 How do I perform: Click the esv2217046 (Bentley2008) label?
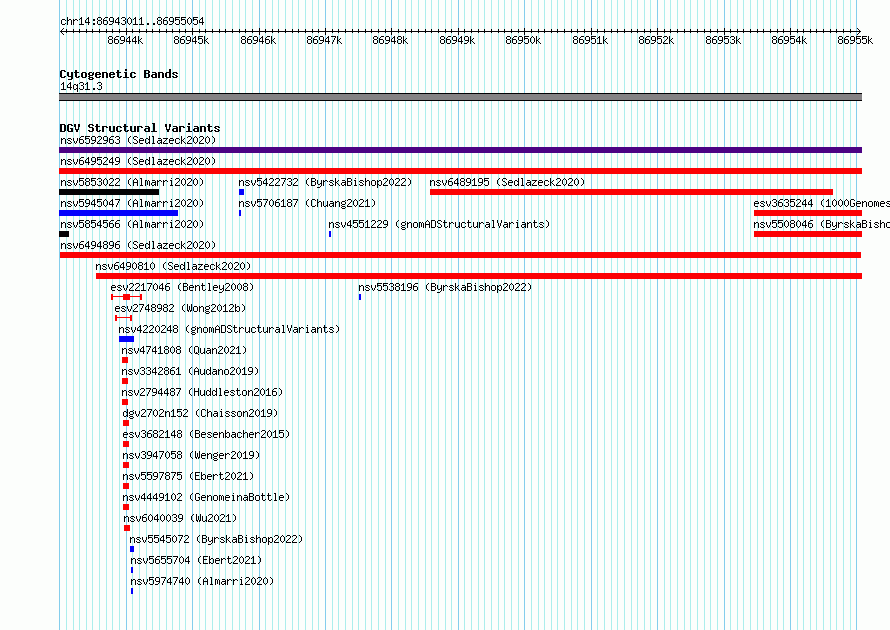tap(182, 287)
